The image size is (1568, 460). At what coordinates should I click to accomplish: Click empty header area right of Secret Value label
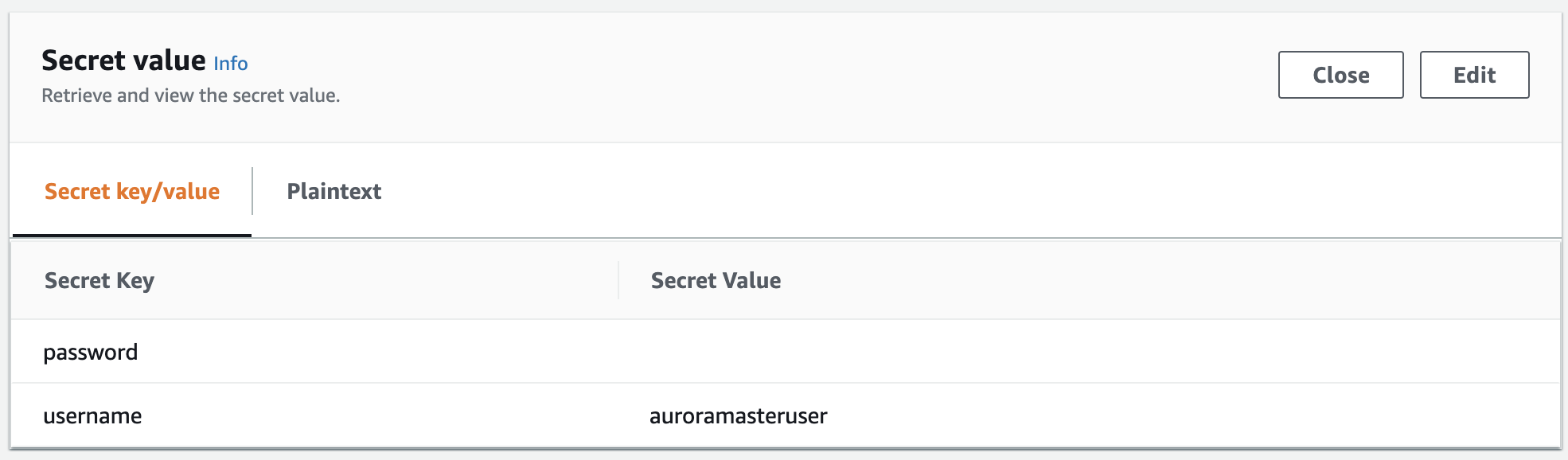1170,280
